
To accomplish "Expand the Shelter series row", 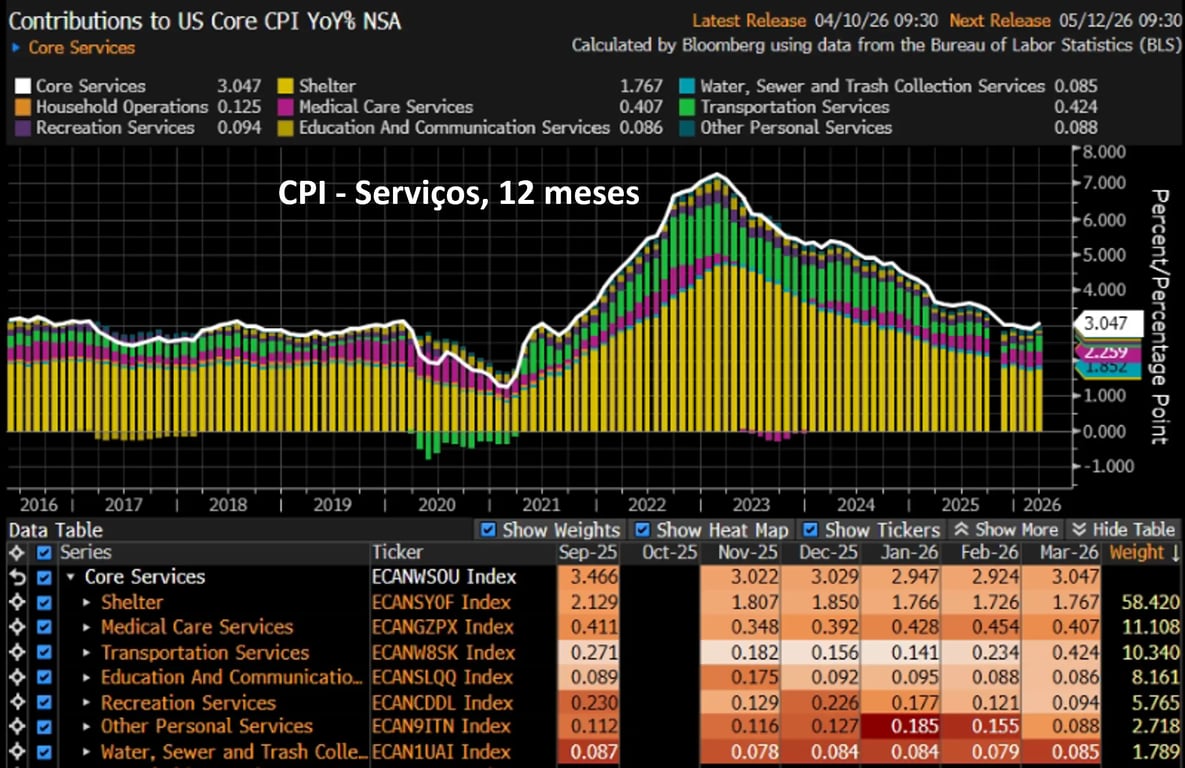I will click(x=87, y=602).
